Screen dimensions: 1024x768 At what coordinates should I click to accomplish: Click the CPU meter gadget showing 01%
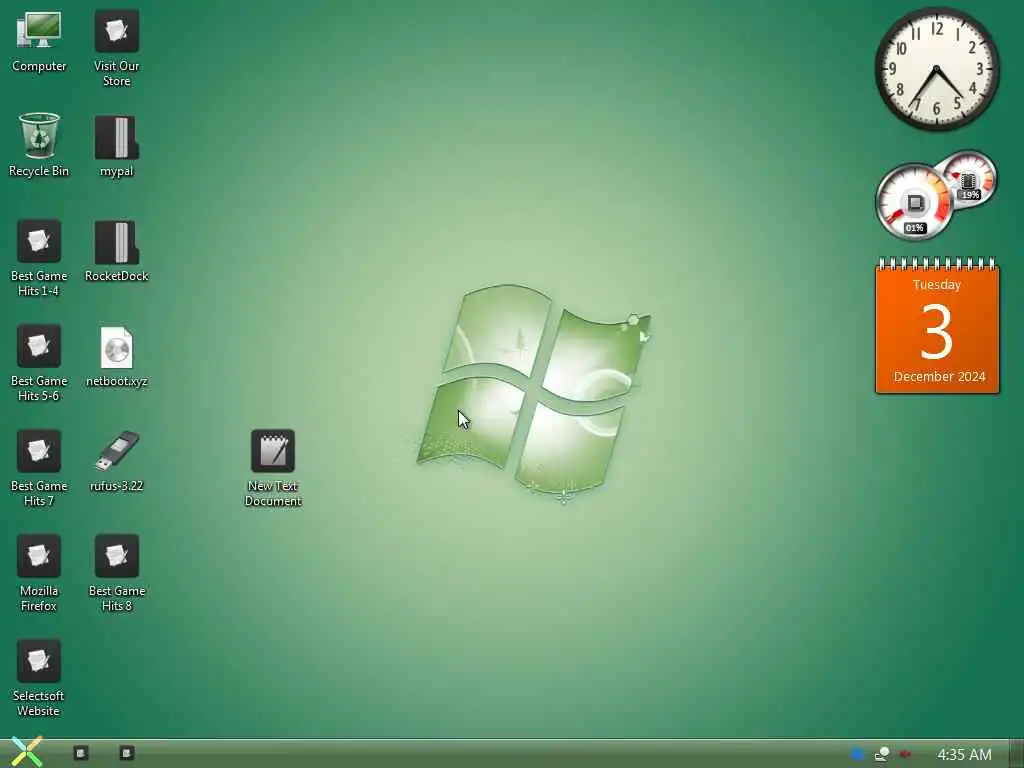(914, 202)
